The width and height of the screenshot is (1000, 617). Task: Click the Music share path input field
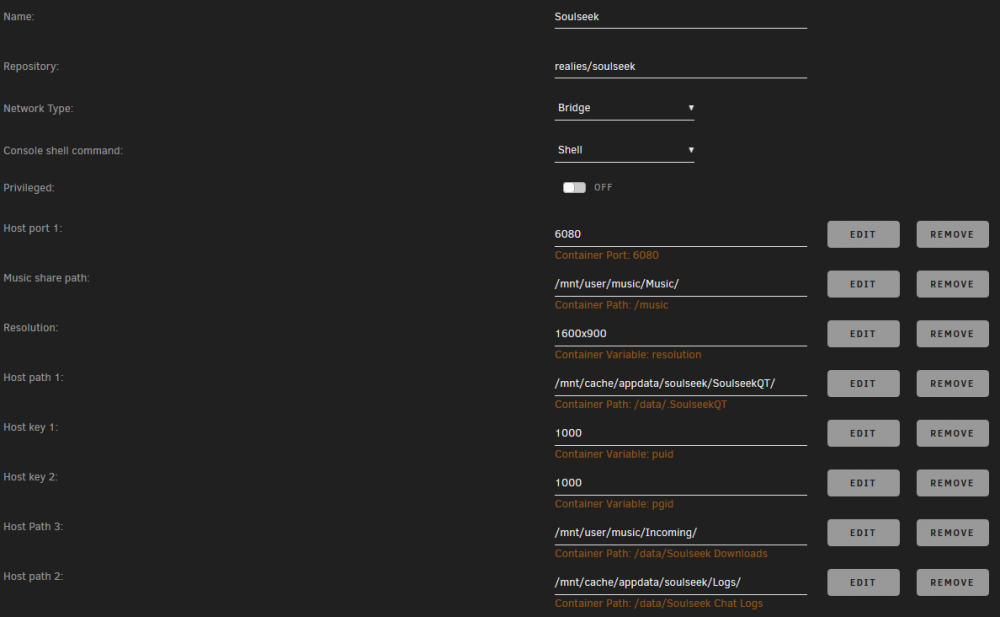pos(680,284)
